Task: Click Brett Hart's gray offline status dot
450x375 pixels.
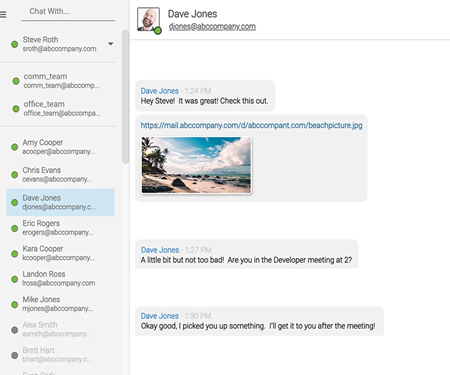Action: [x=14, y=355]
